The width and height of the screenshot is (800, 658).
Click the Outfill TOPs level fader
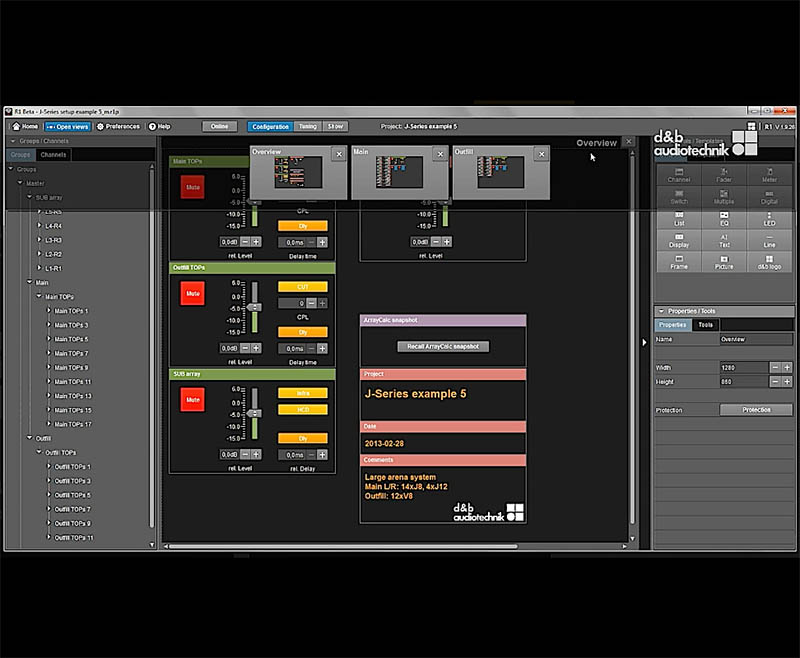tap(254, 307)
